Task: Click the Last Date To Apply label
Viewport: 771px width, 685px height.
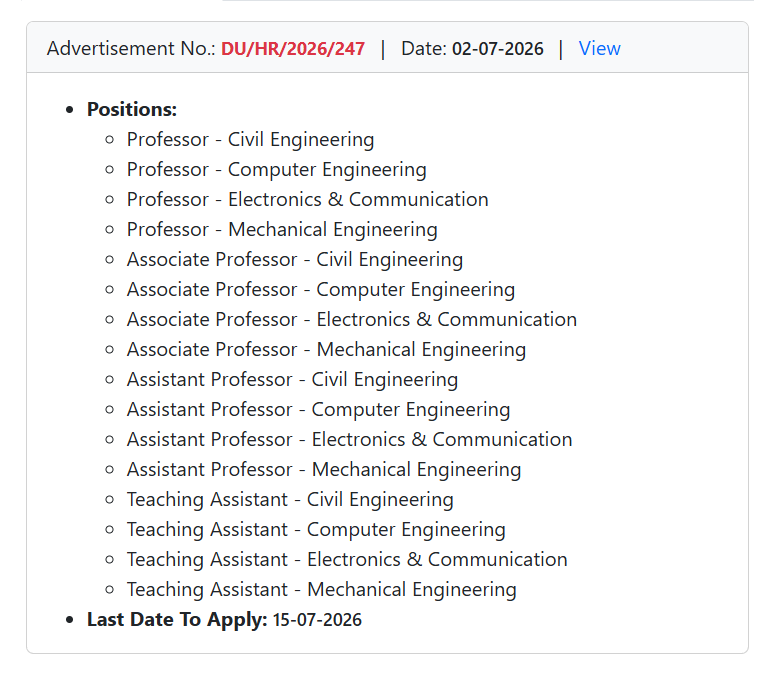Action: click(x=177, y=620)
